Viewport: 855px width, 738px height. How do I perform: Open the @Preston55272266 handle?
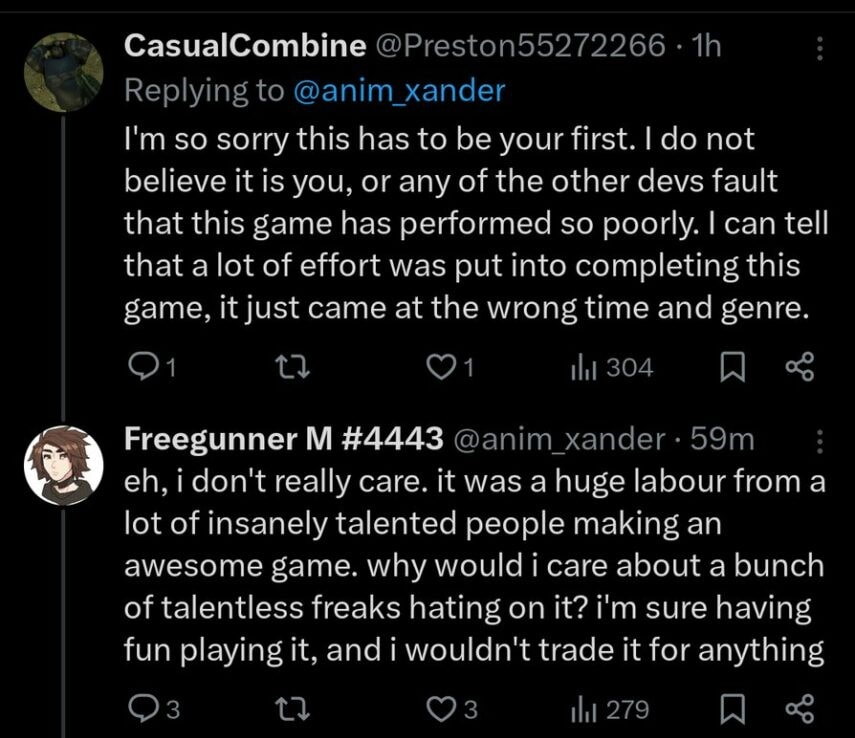pyautogui.click(x=519, y=46)
